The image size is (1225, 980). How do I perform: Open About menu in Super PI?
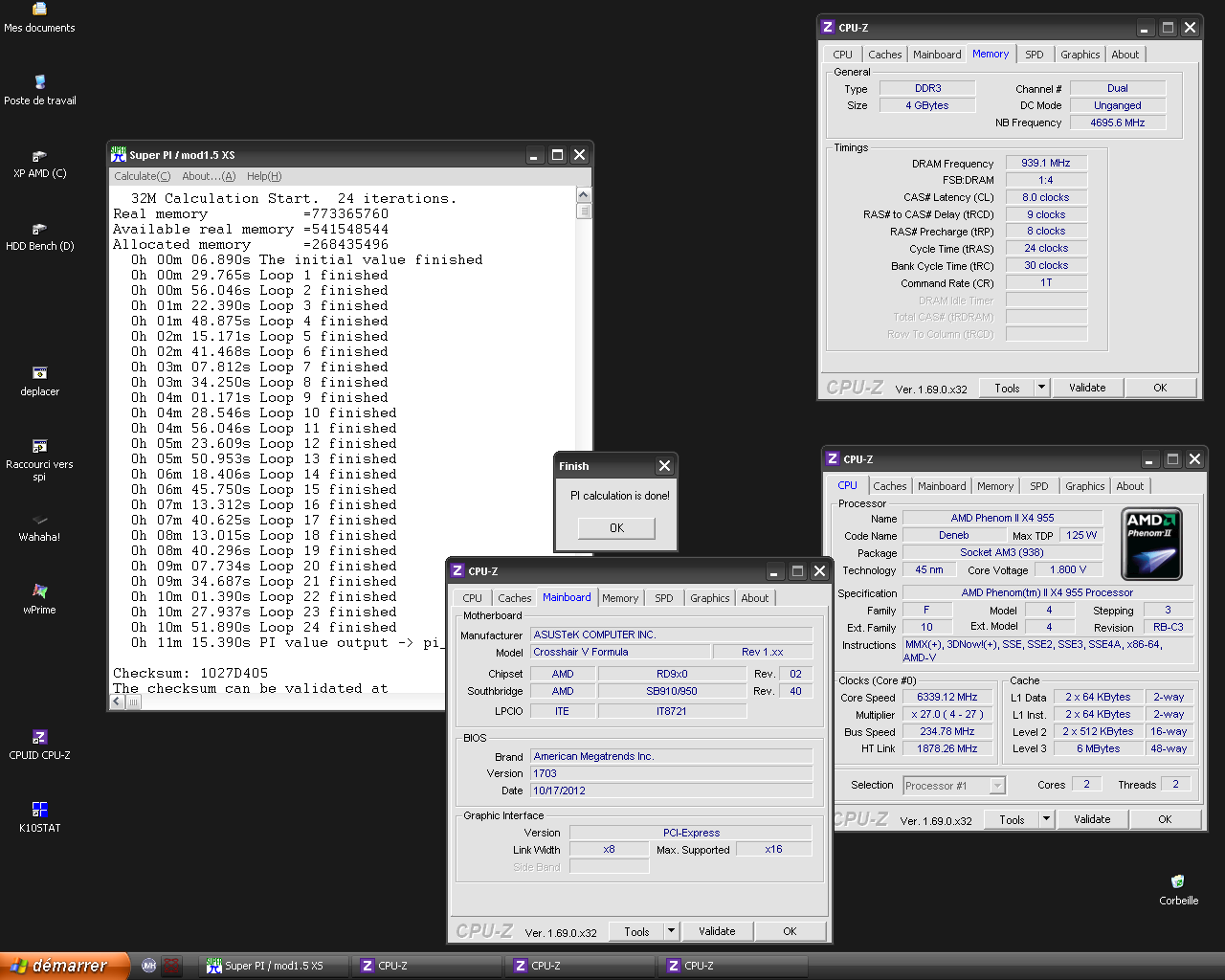pyautogui.click(x=209, y=176)
